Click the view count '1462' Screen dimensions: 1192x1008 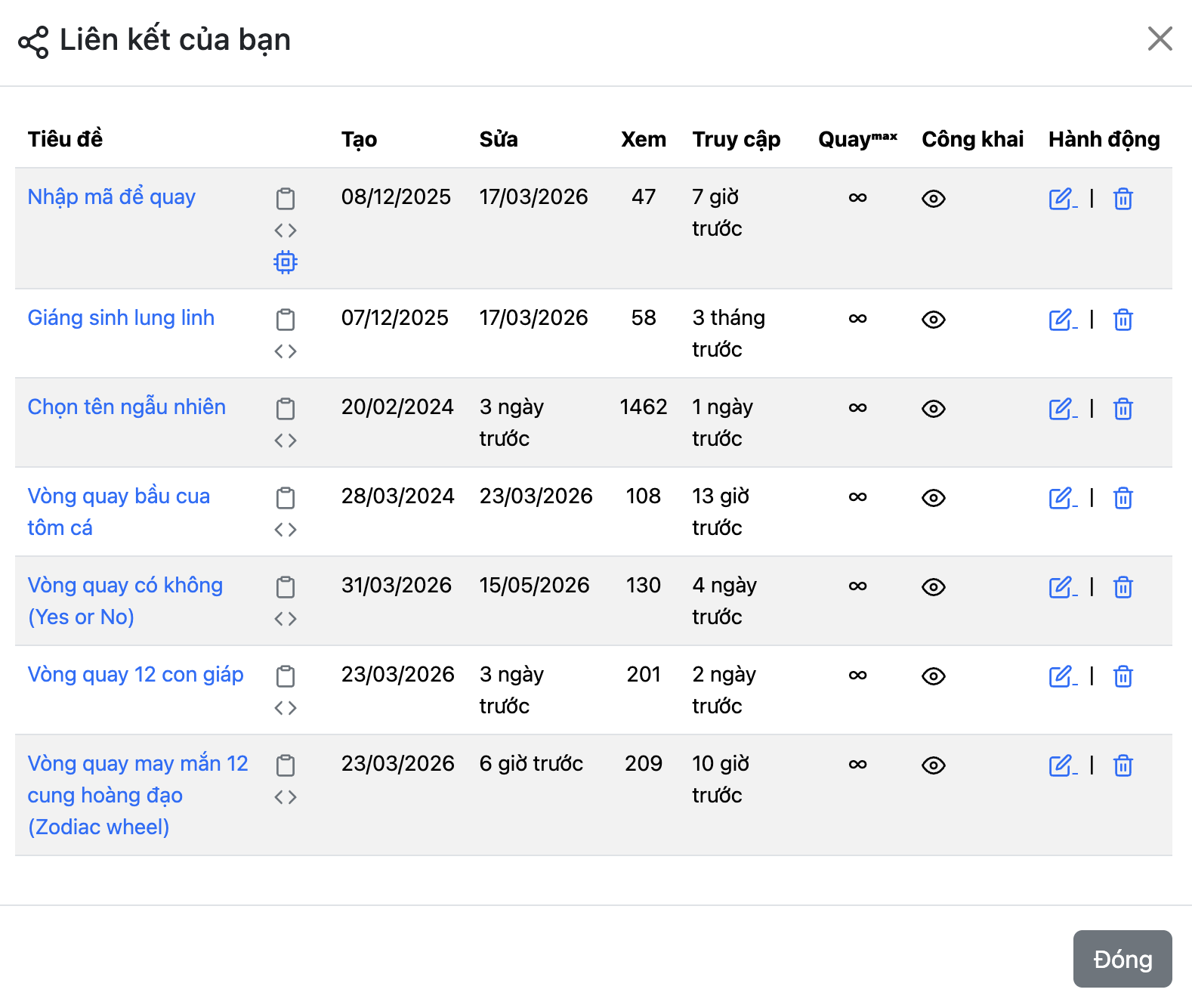[644, 407]
